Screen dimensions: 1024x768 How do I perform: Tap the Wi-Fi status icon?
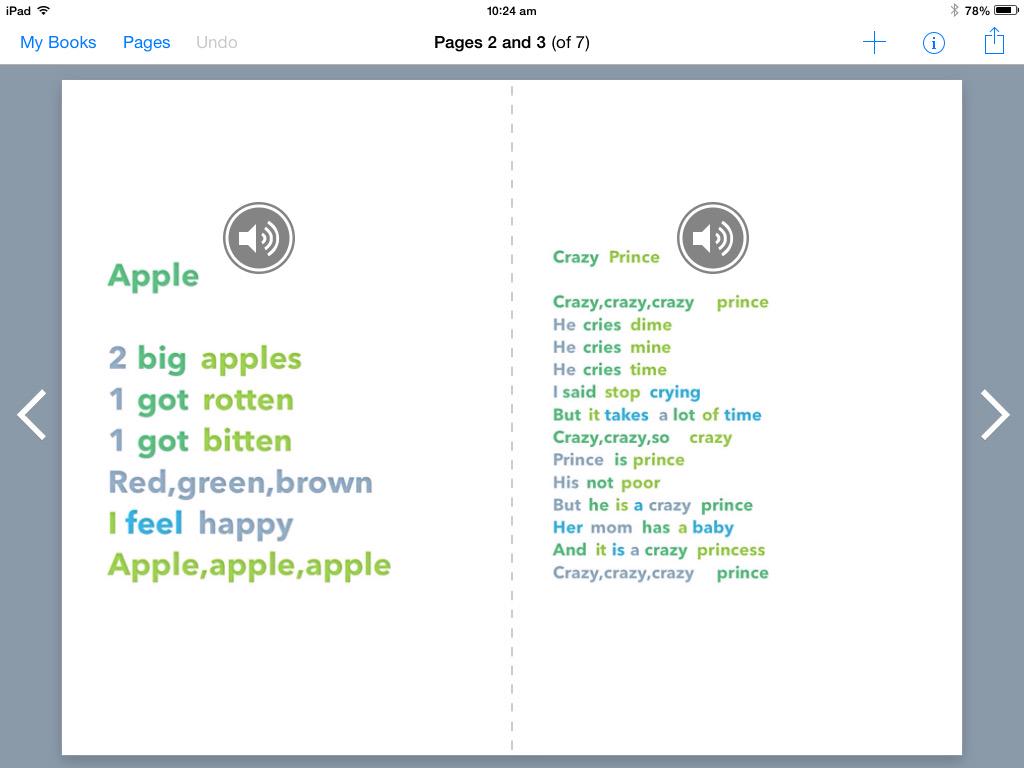[41, 11]
